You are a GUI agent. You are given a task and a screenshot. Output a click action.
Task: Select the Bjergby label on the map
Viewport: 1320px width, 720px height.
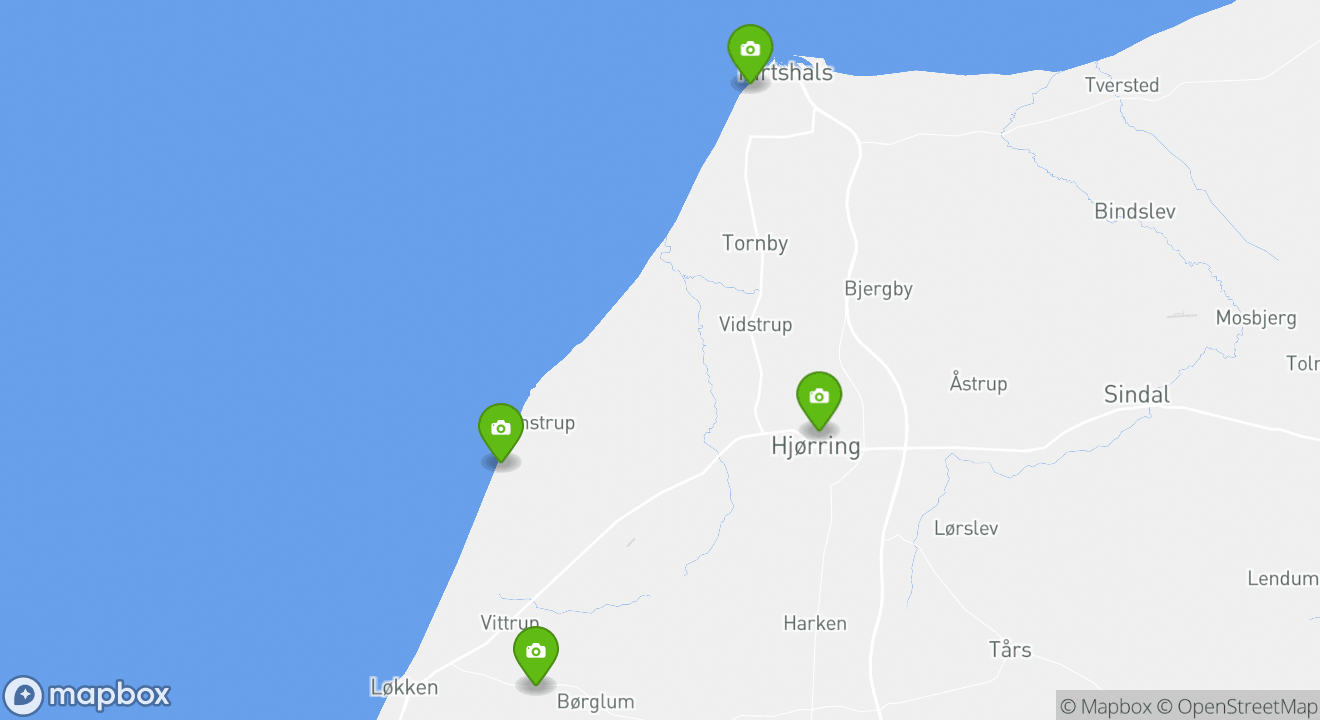tap(879, 289)
